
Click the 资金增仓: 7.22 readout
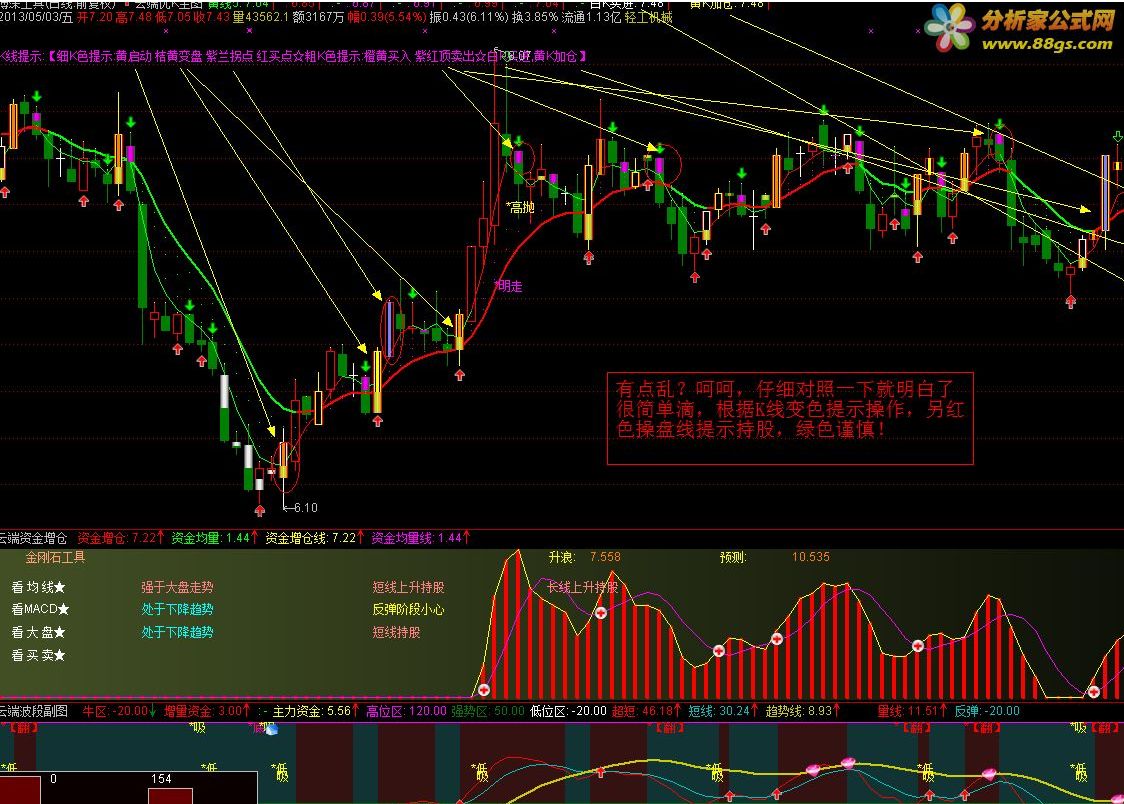[120, 538]
